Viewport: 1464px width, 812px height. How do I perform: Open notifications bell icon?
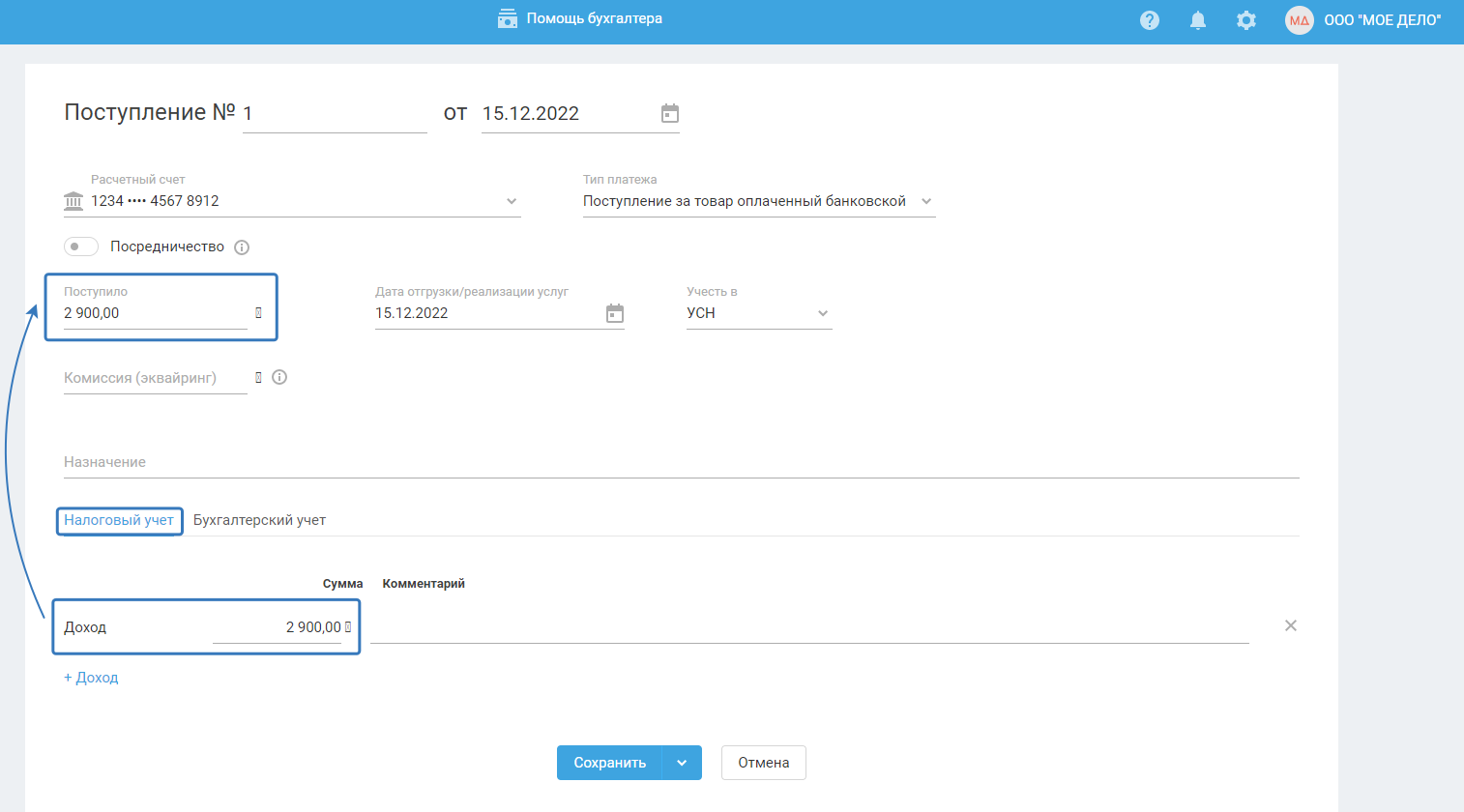[x=1198, y=19]
